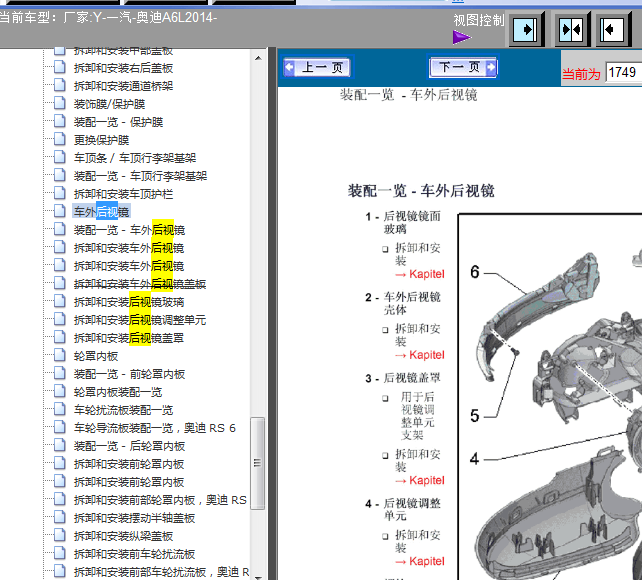Select tree item 轮罩内板装配一览

(x=118, y=392)
